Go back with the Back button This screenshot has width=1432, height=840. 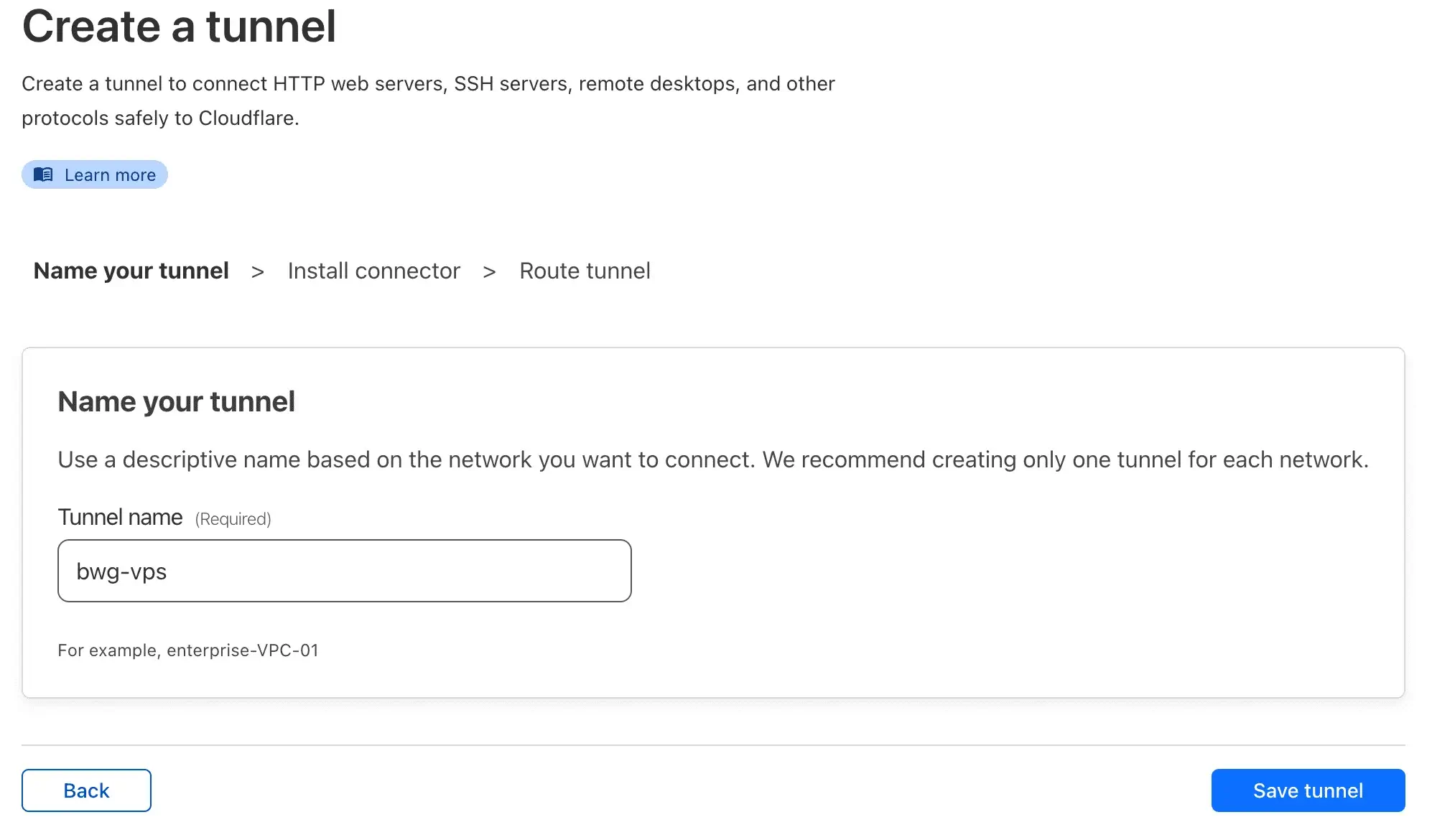pos(86,790)
